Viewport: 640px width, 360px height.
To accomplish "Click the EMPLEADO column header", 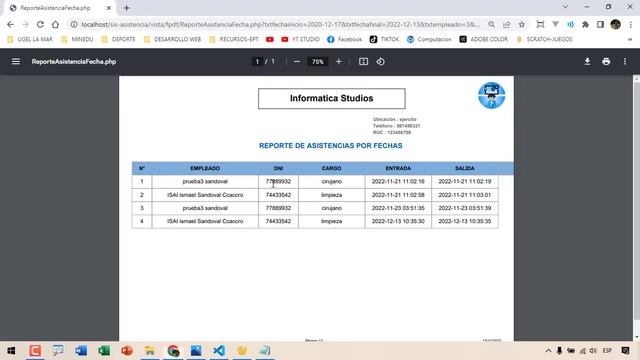I will [x=205, y=168].
